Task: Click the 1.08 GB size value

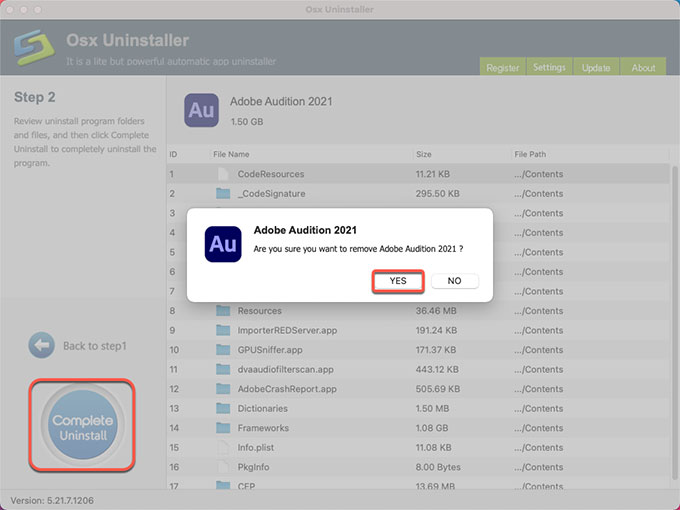Action: pos(432,428)
